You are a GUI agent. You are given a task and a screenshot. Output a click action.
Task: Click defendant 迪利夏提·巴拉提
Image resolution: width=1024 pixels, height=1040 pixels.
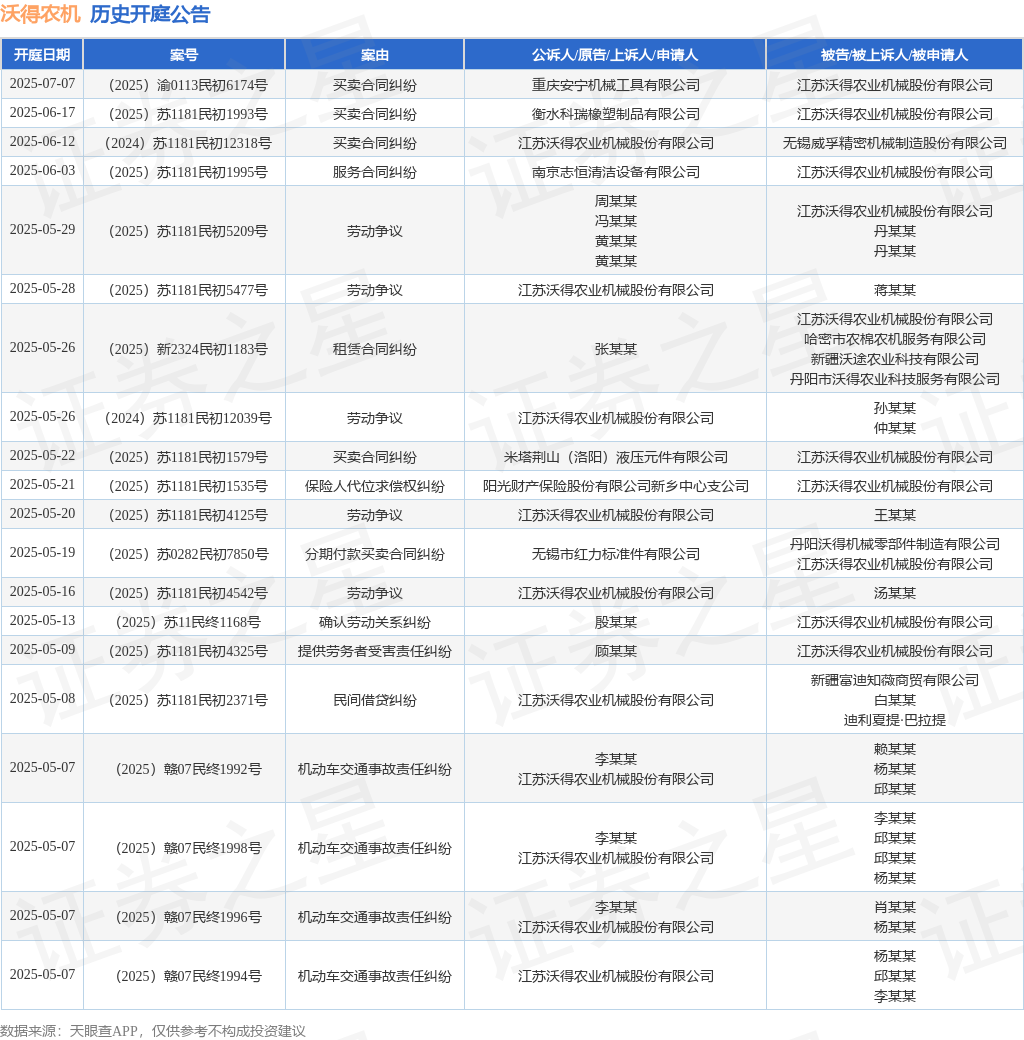coord(895,720)
